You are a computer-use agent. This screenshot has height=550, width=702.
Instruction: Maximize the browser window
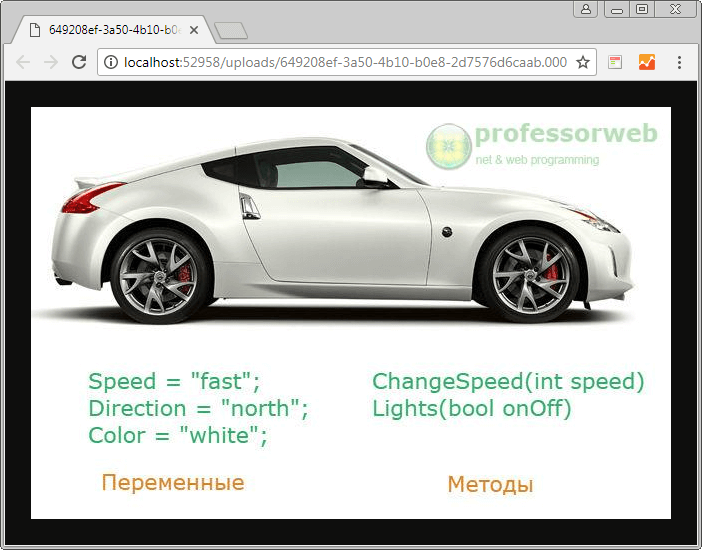642,9
